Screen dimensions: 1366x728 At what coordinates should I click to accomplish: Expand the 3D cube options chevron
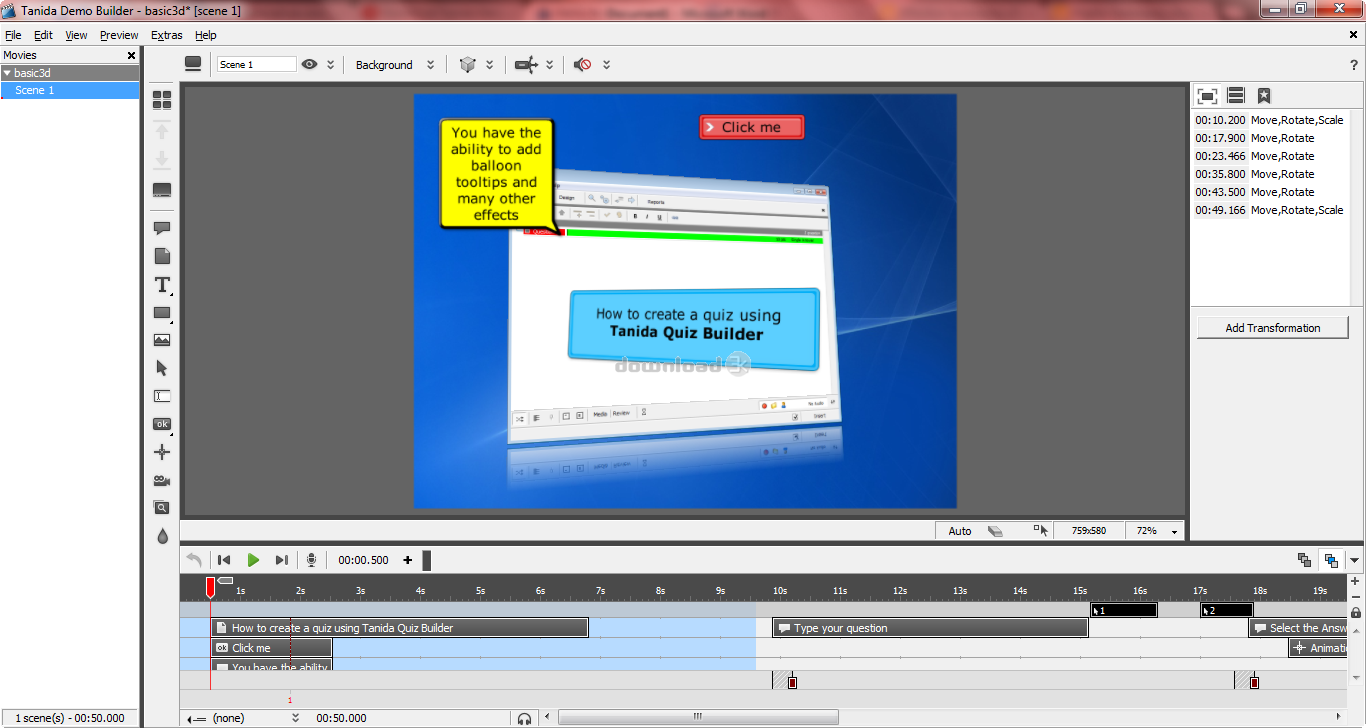tap(490, 65)
